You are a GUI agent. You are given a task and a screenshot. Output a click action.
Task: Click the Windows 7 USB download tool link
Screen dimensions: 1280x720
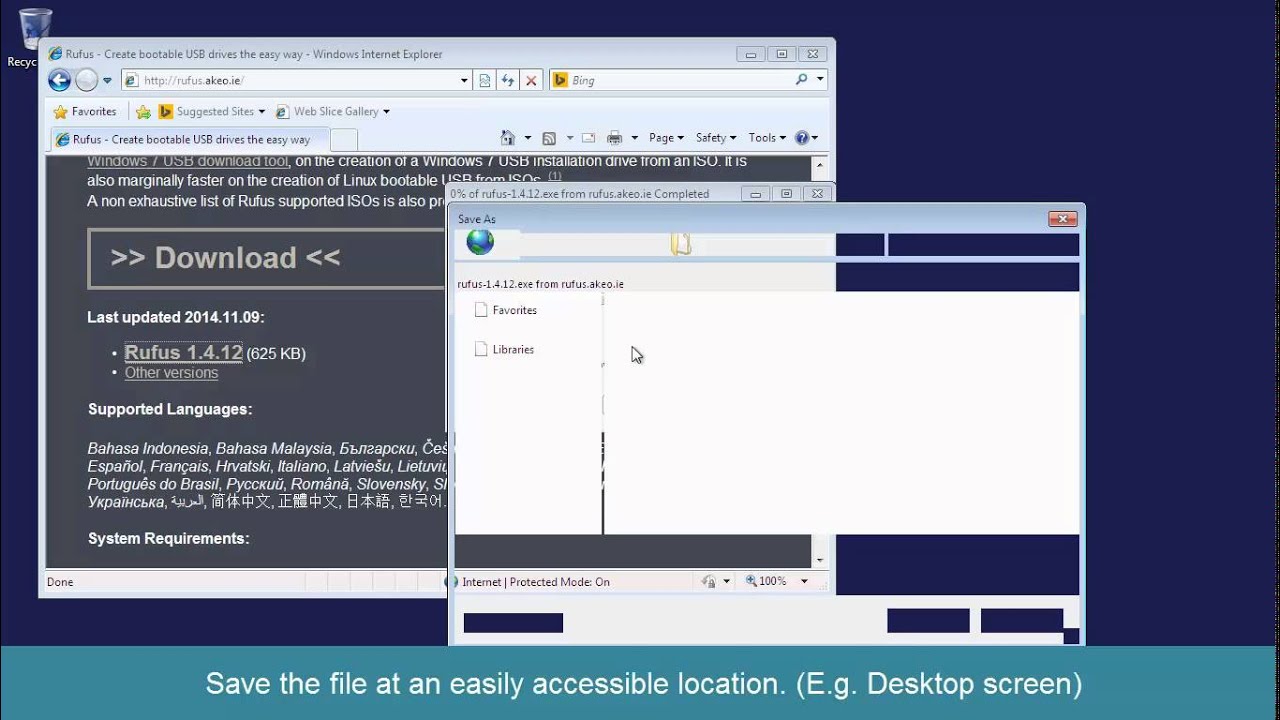(x=188, y=161)
